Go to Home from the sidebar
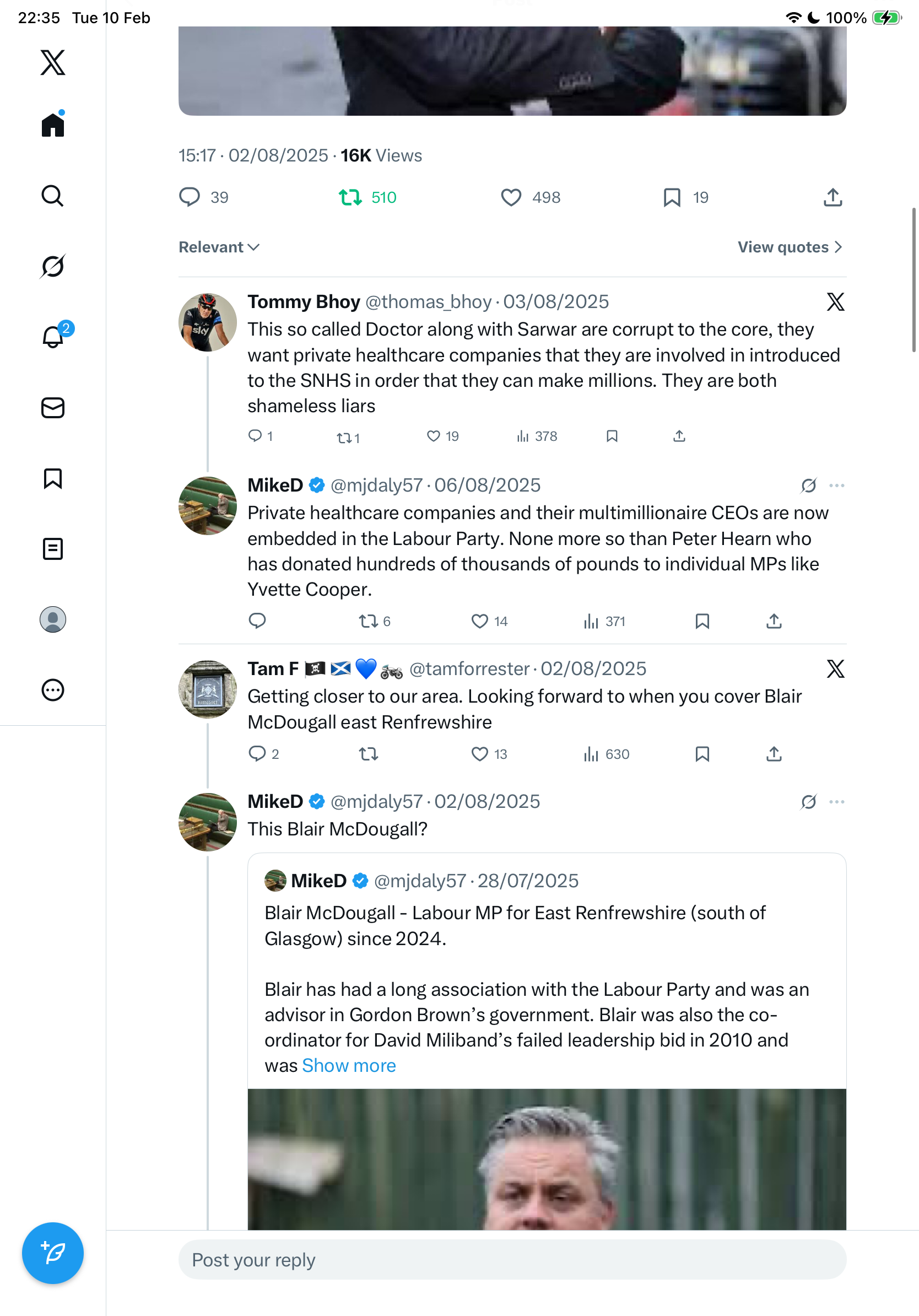This screenshot has width=919, height=1316. point(53,125)
